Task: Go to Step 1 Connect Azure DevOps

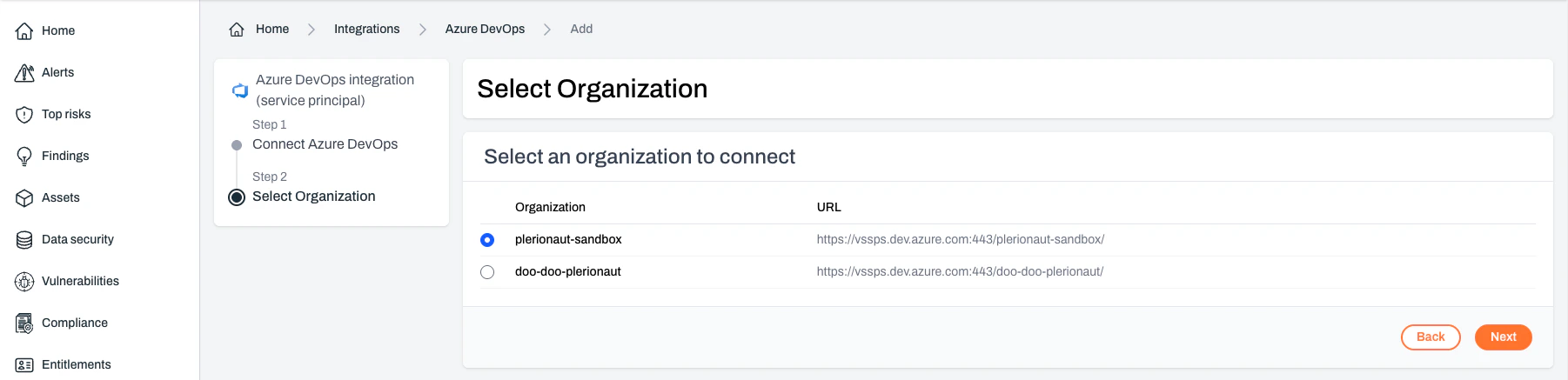Action: (x=325, y=144)
